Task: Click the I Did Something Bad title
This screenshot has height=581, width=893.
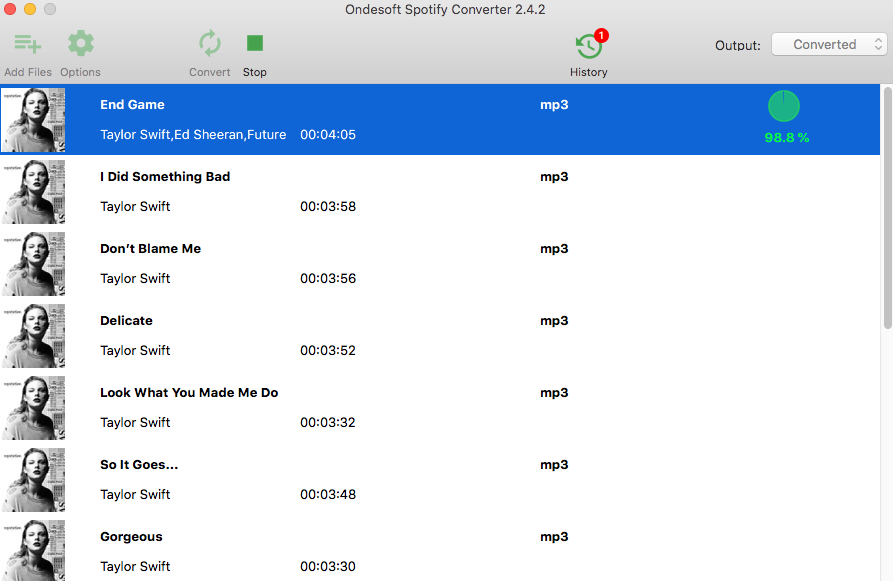Action: click(165, 177)
